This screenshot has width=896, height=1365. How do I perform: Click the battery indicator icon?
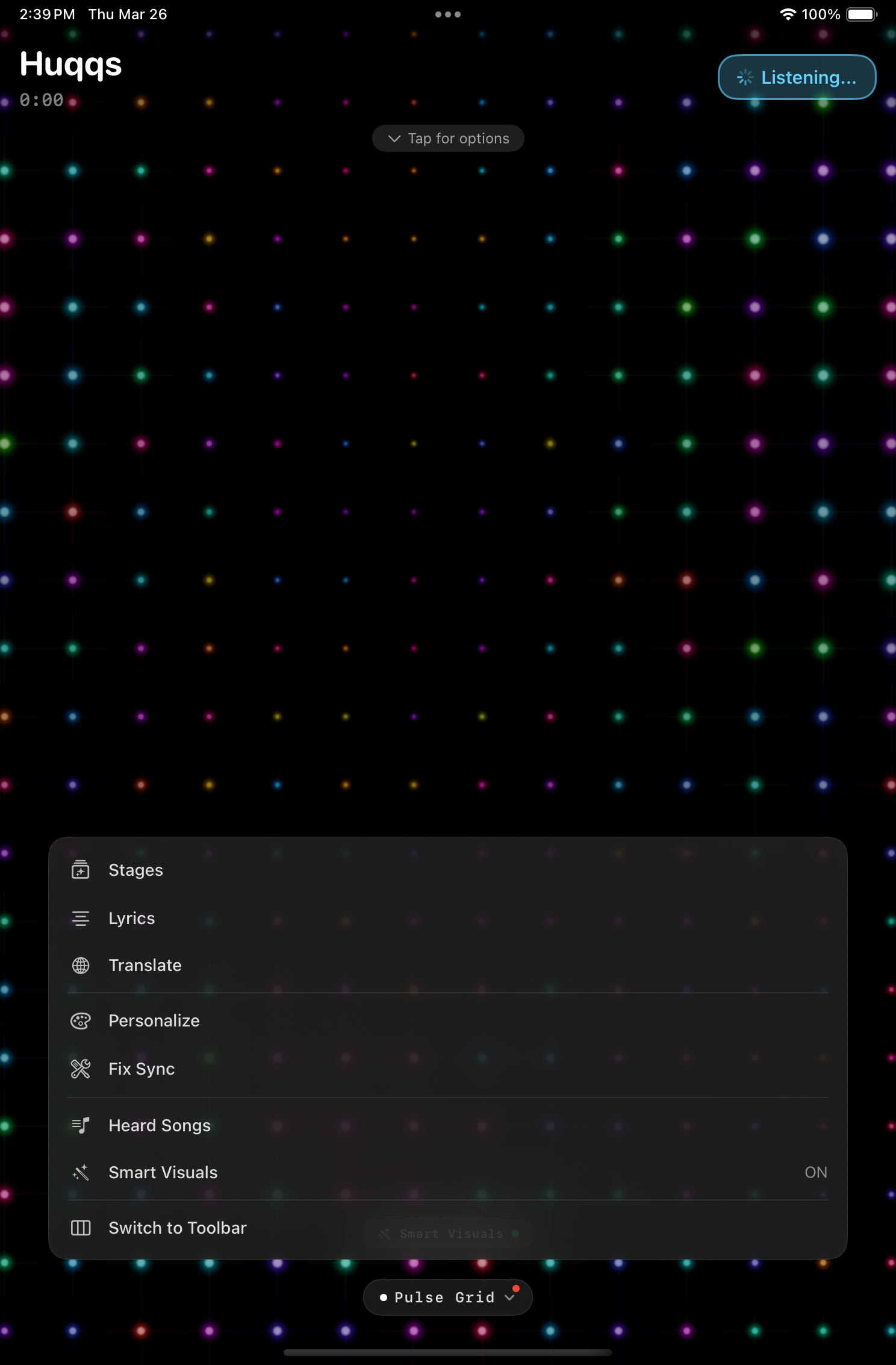click(862, 14)
